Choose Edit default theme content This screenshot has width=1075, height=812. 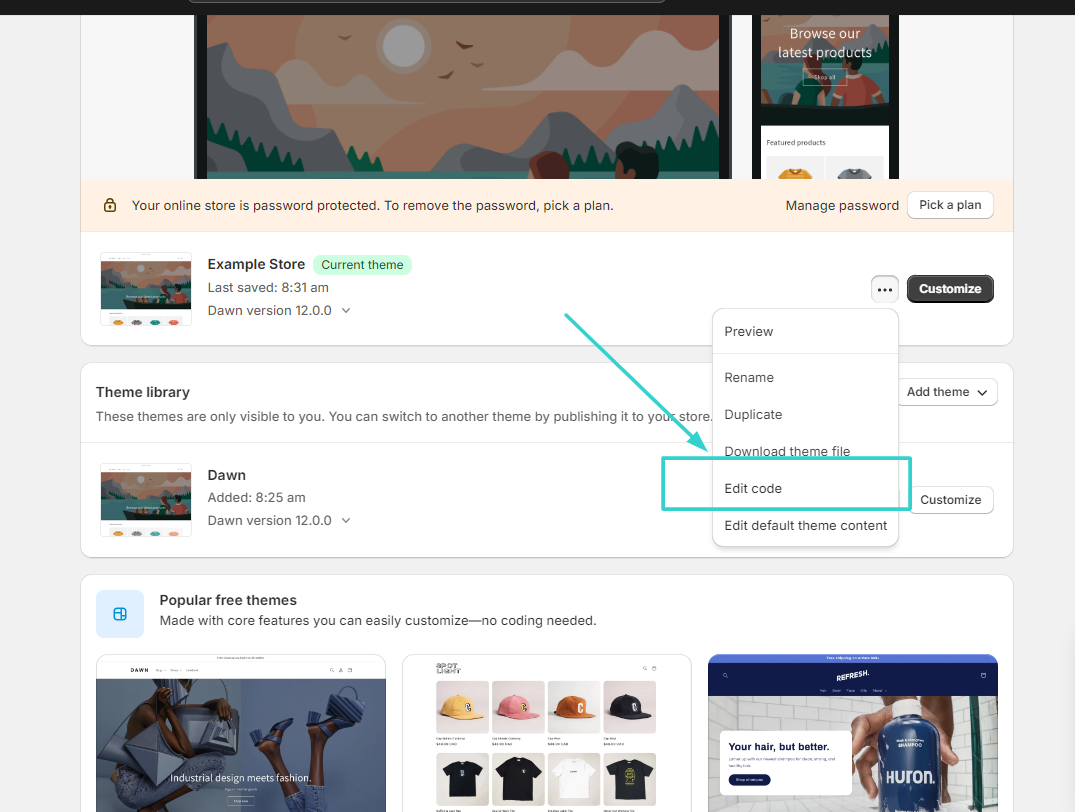805,525
